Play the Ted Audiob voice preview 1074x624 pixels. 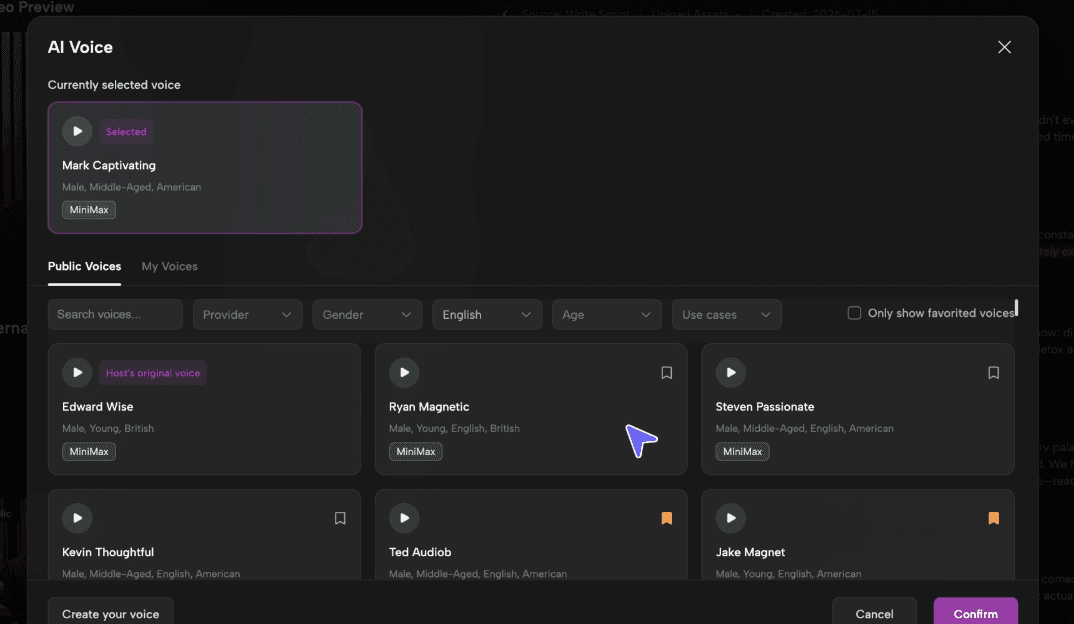click(x=404, y=519)
